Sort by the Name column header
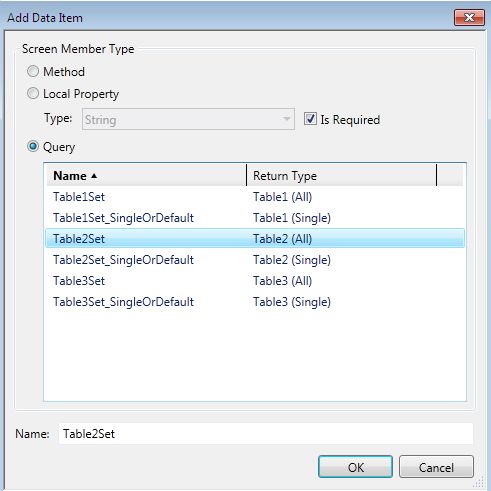This screenshot has height=491, width=491. click(146, 175)
